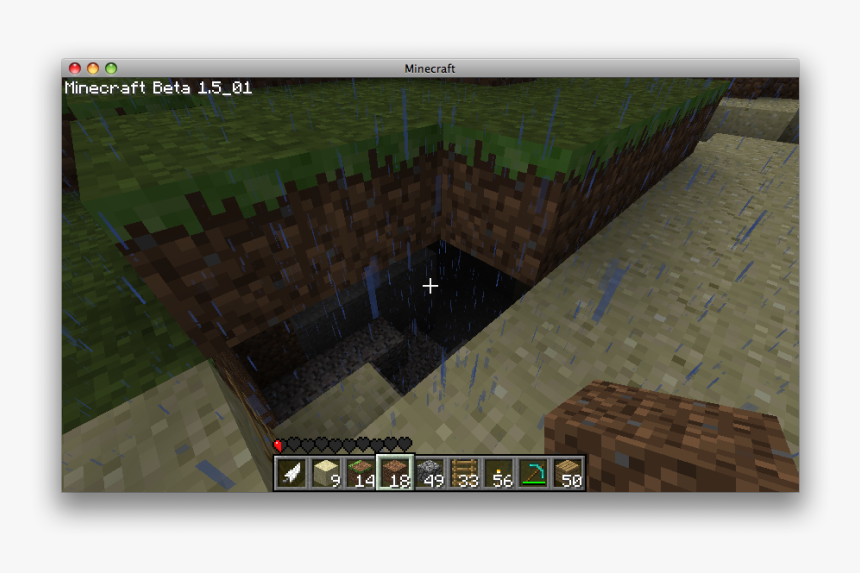Select the ladders stack of 33
This screenshot has height=573, width=860.
[x=465, y=473]
